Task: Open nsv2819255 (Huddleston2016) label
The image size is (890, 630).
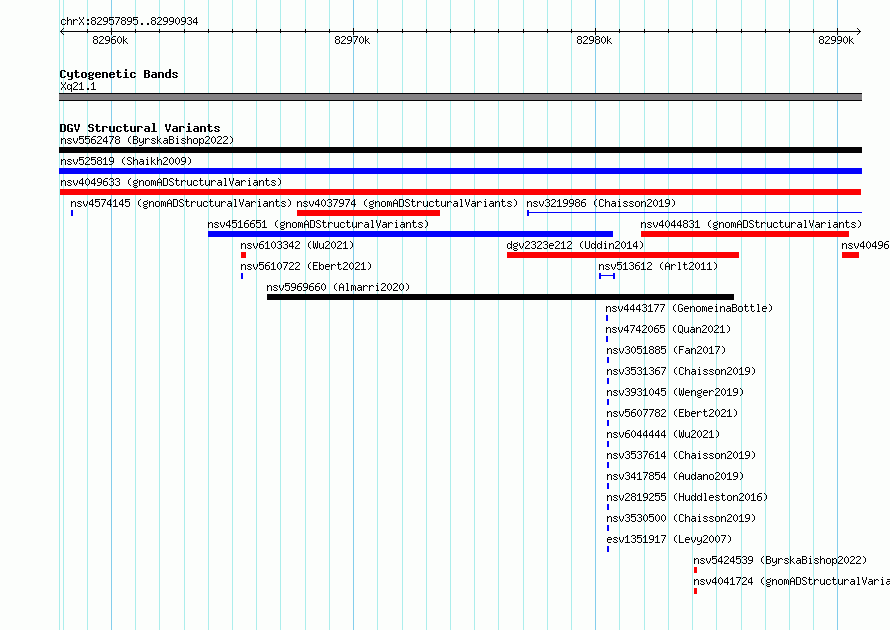Action: click(687, 497)
